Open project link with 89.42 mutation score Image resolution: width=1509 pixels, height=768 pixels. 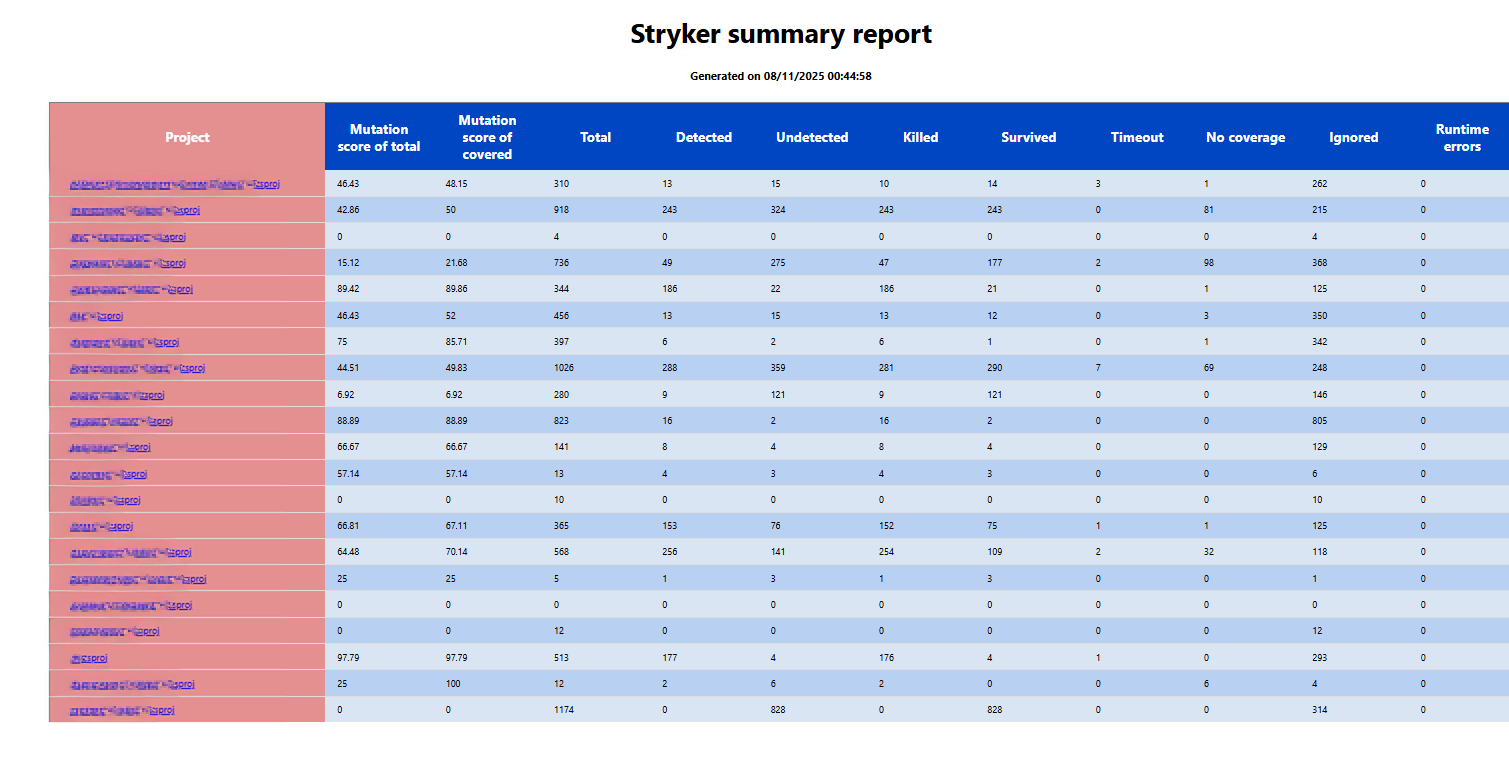(131, 290)
